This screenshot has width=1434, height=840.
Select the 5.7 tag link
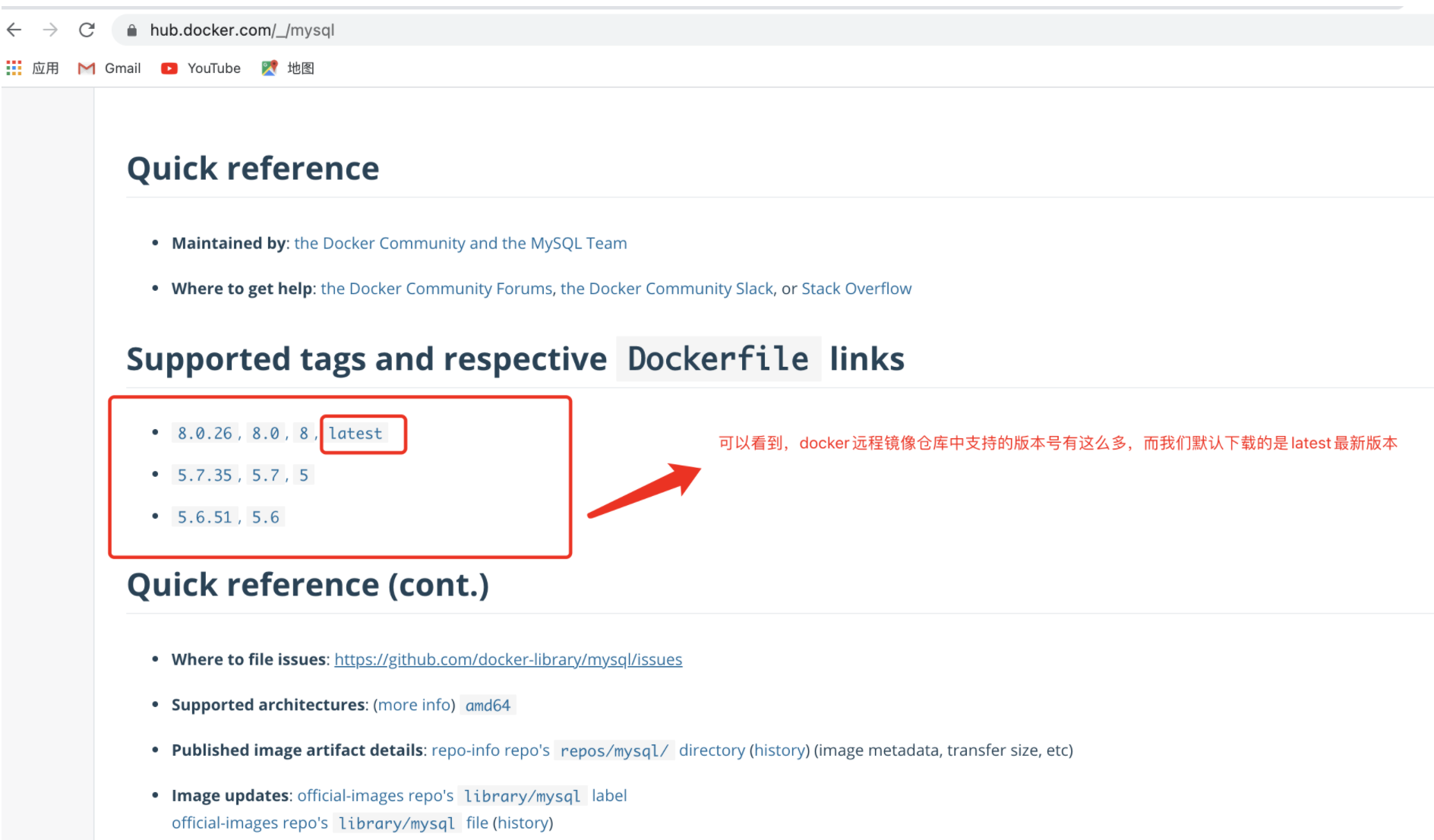tap(266, 475)
